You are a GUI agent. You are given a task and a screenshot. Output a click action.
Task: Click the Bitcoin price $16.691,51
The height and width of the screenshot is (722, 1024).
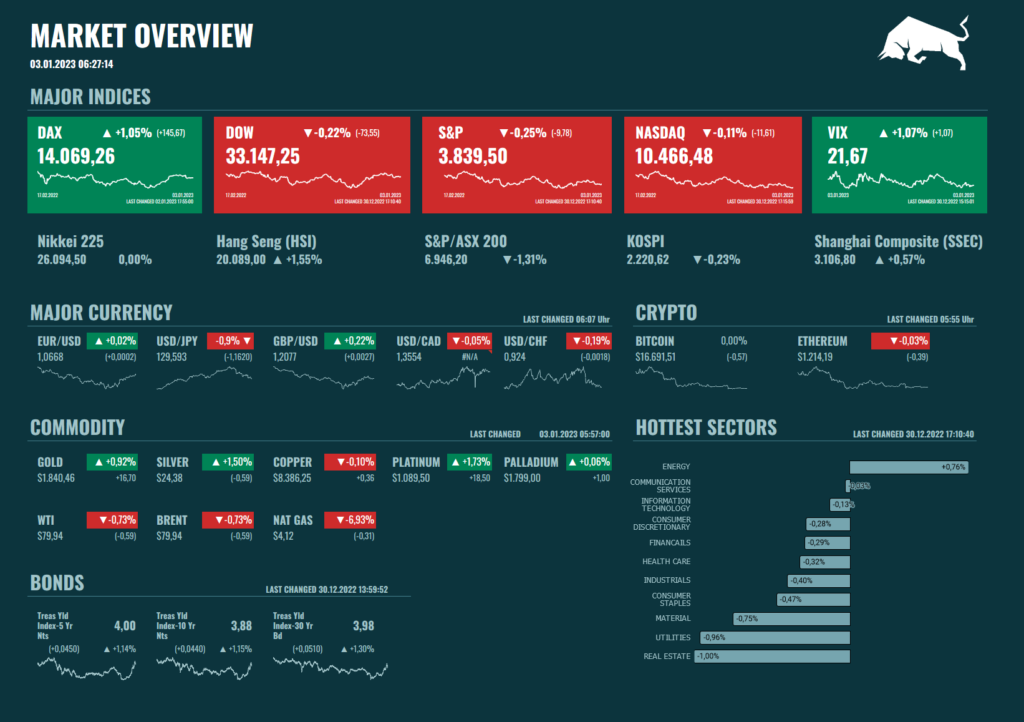point(656,357)
